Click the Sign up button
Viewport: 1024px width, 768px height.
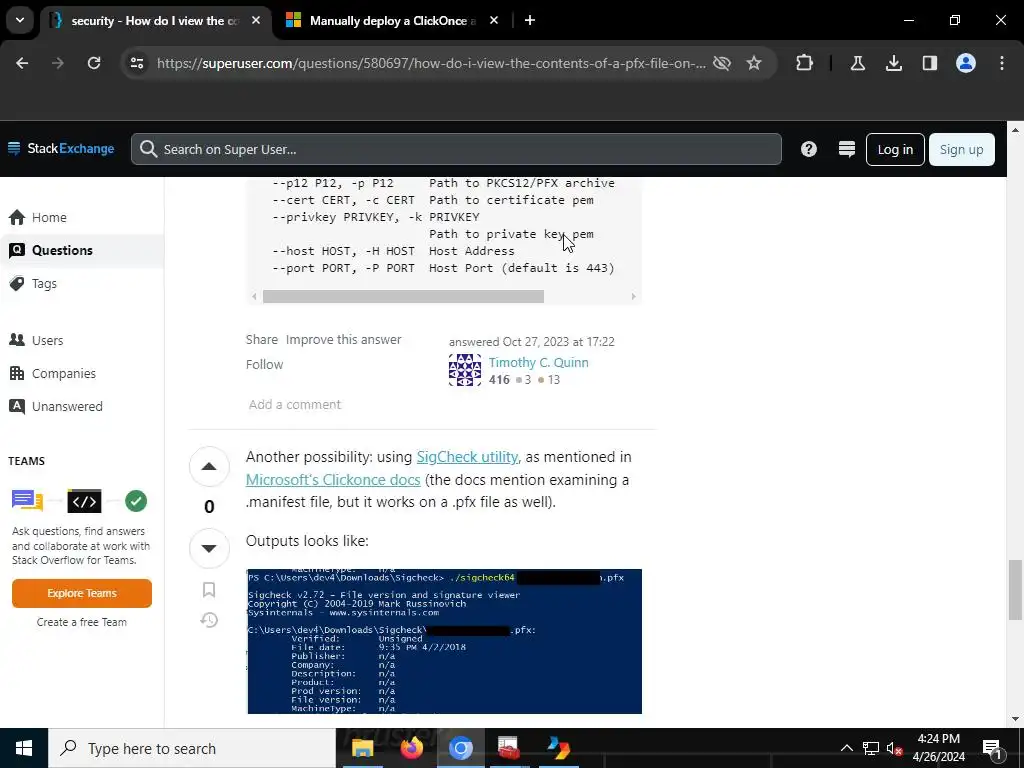(961, 149)
